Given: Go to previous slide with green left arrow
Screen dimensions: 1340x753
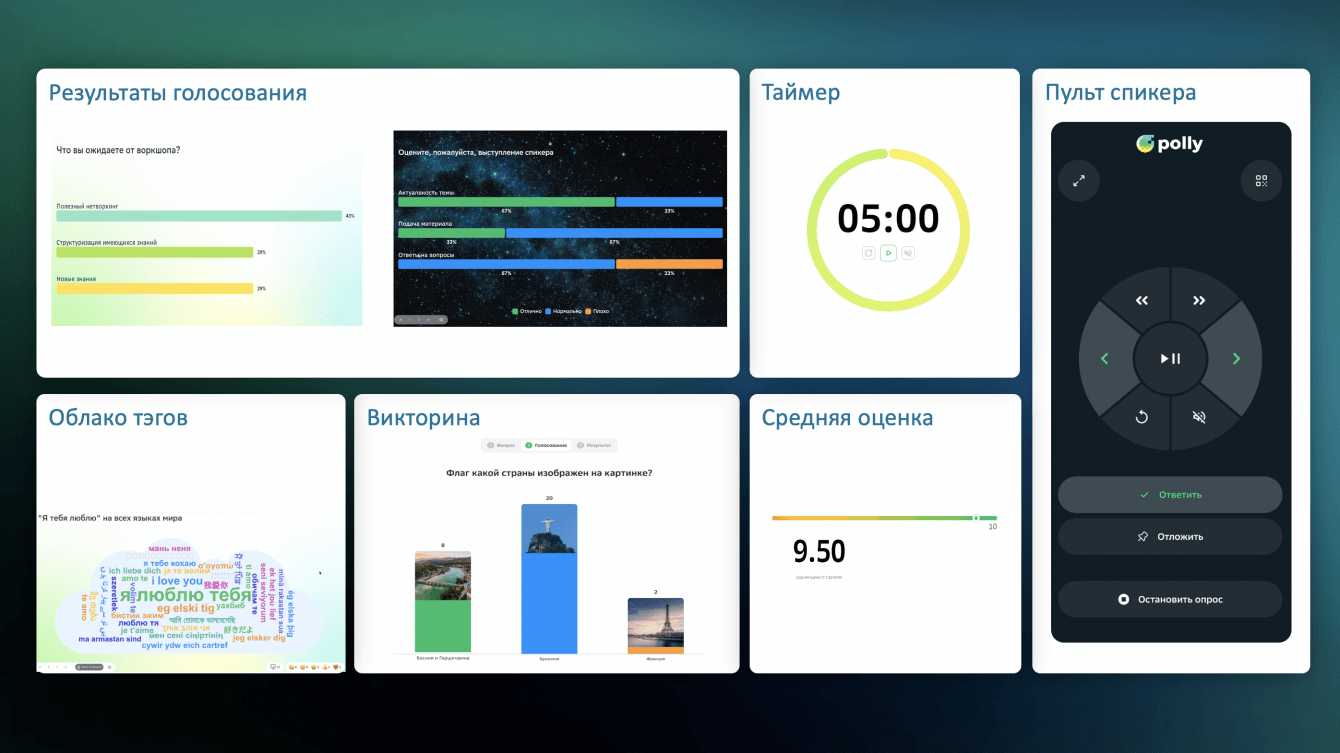Looking at the screenshot, I should [x=1104, y=358].
